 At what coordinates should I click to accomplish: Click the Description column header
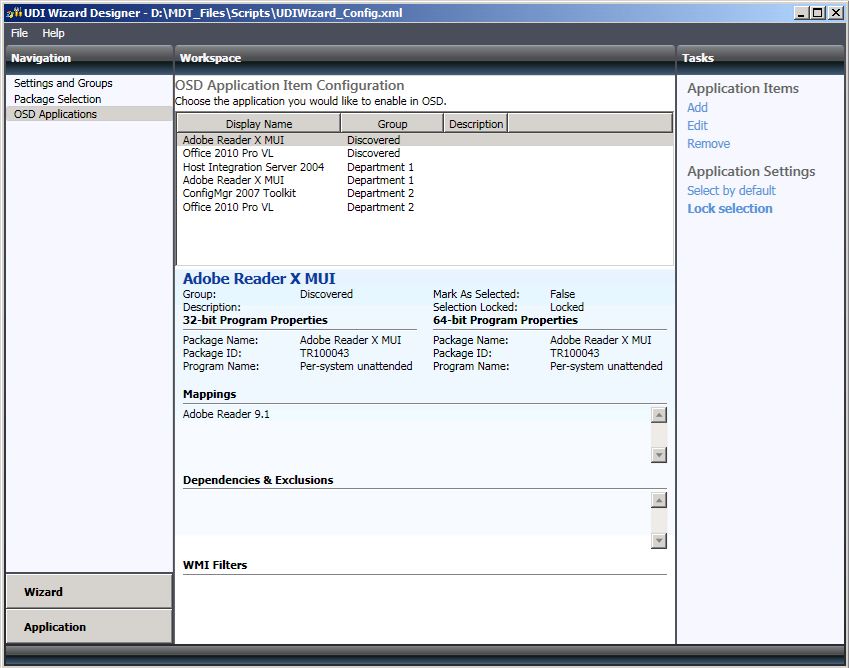click(476, 123)
